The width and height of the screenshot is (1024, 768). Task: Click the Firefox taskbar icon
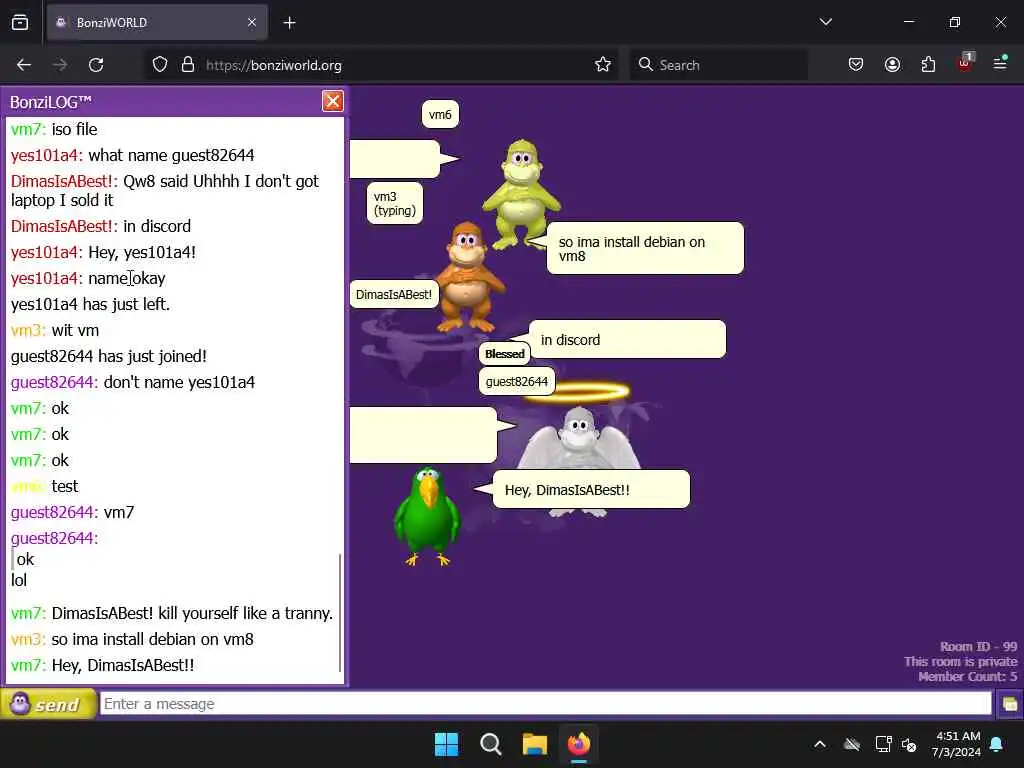579,744
